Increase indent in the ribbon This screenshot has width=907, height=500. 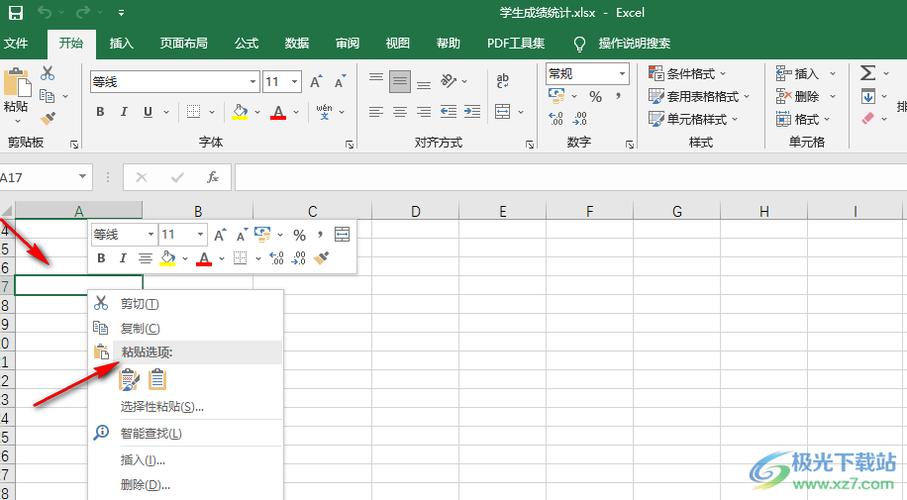pyautogui.click(x=472, y=111)
